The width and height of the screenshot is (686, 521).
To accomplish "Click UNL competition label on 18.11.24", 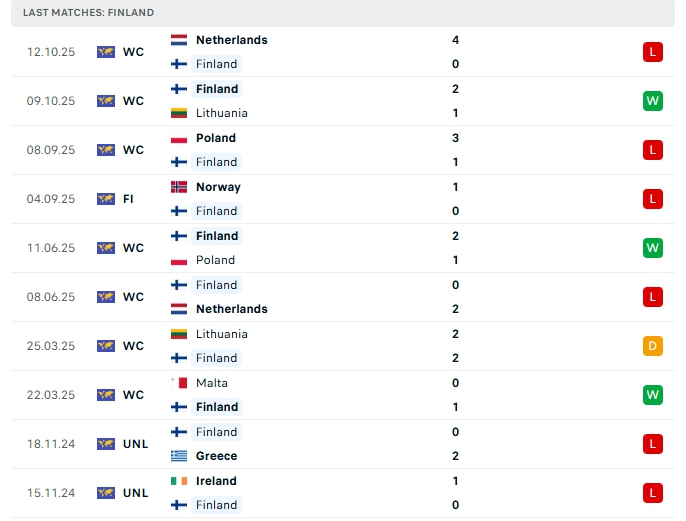I will point(136,444).
